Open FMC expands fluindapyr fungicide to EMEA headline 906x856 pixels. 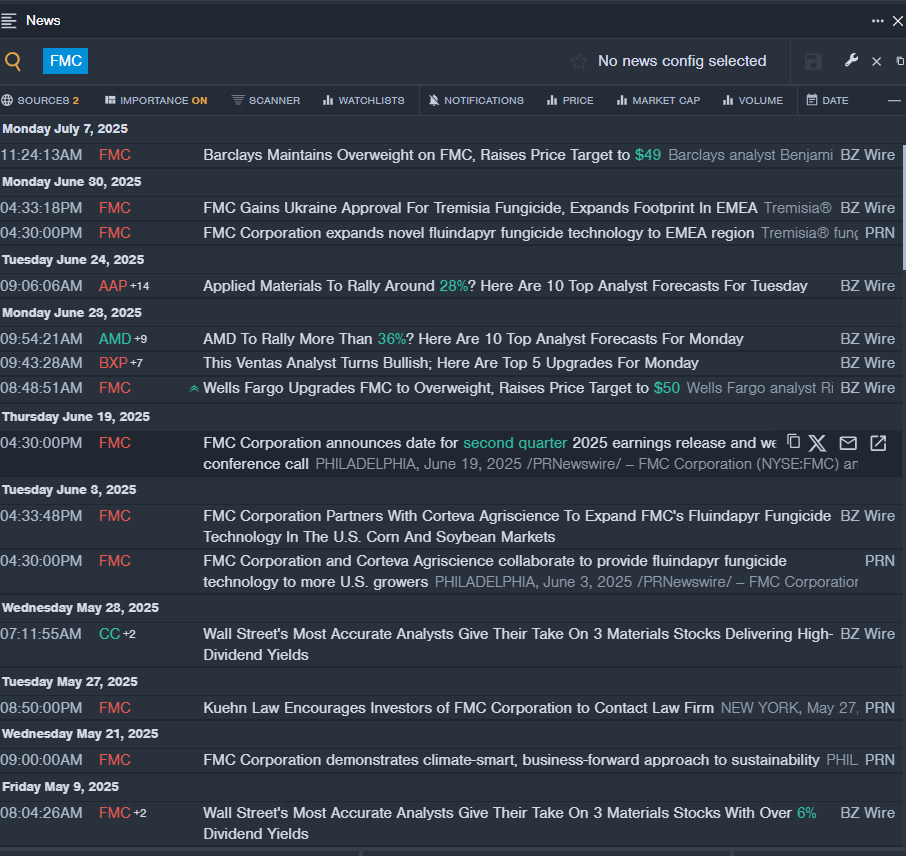coord(478,233)
